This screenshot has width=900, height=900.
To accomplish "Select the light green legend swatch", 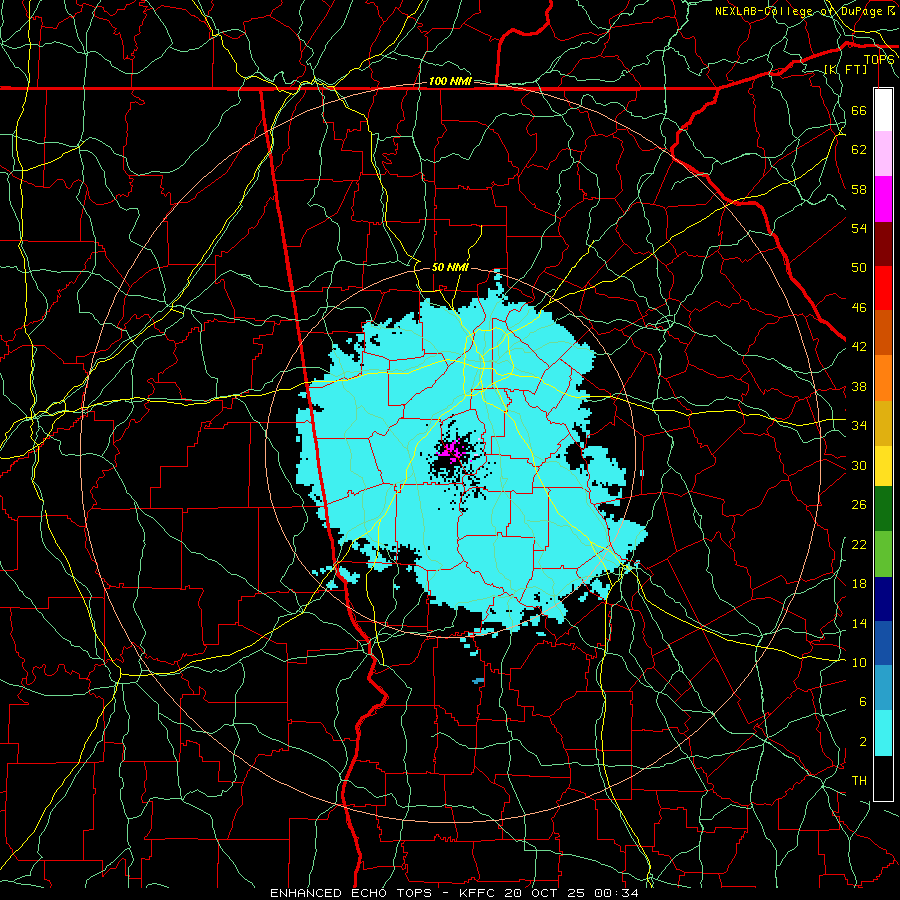I will 883,554.
